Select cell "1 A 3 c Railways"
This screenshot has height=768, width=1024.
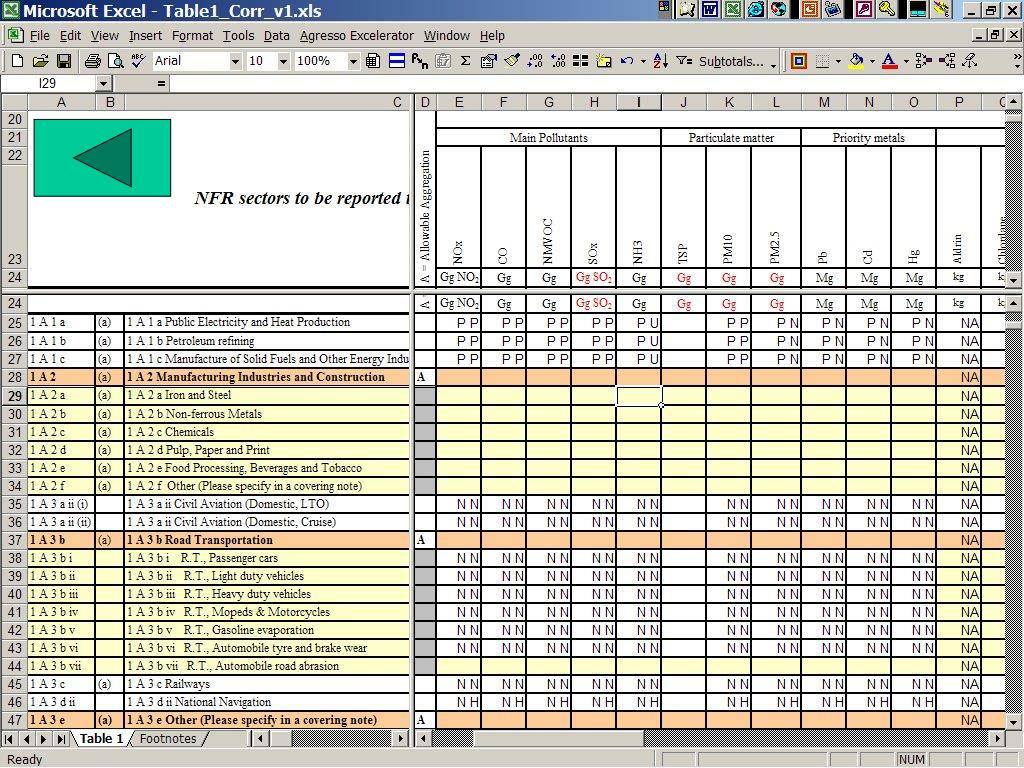point(267,684)
